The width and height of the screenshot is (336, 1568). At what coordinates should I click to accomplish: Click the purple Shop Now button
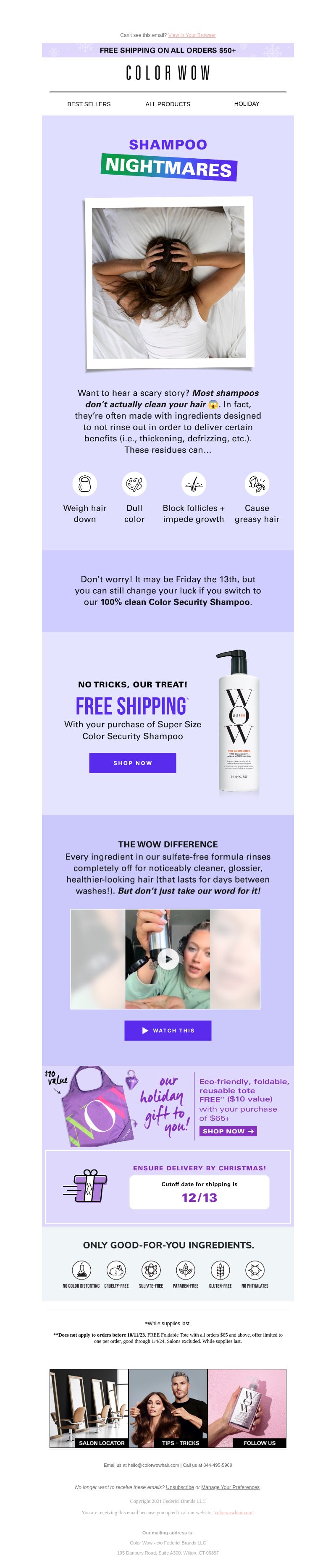(x=133, y=763)
